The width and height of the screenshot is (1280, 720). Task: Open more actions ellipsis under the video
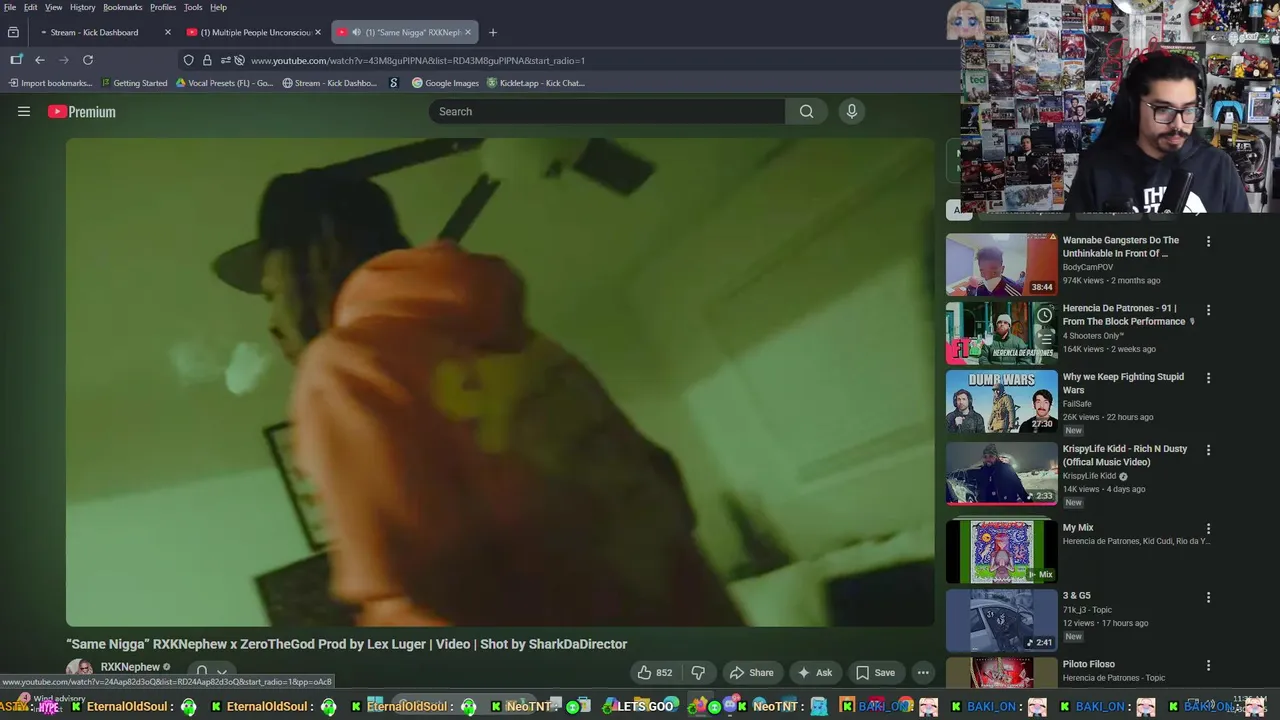point(923,672)
